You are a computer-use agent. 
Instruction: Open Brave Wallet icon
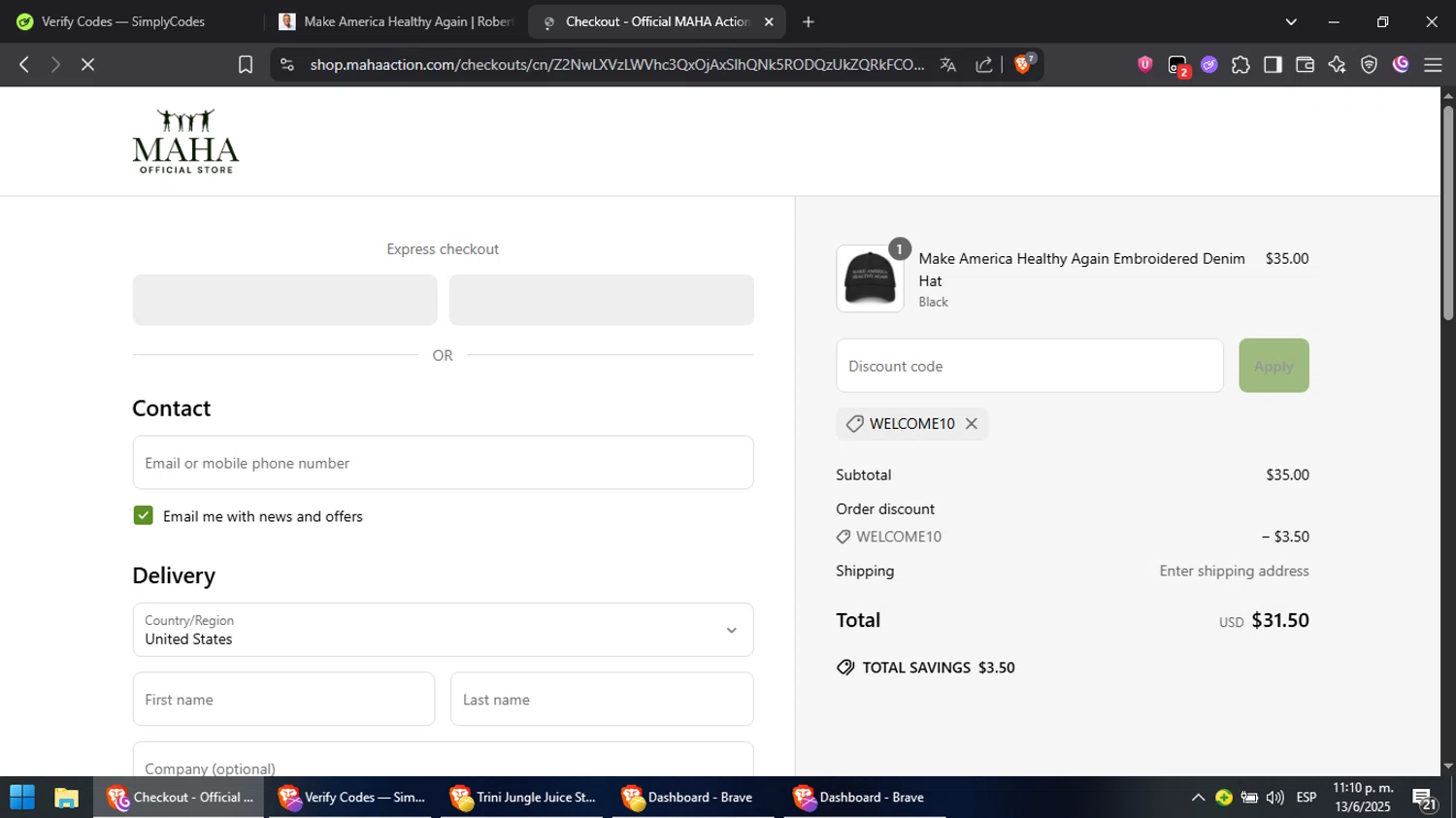(x=1305, y=64)
